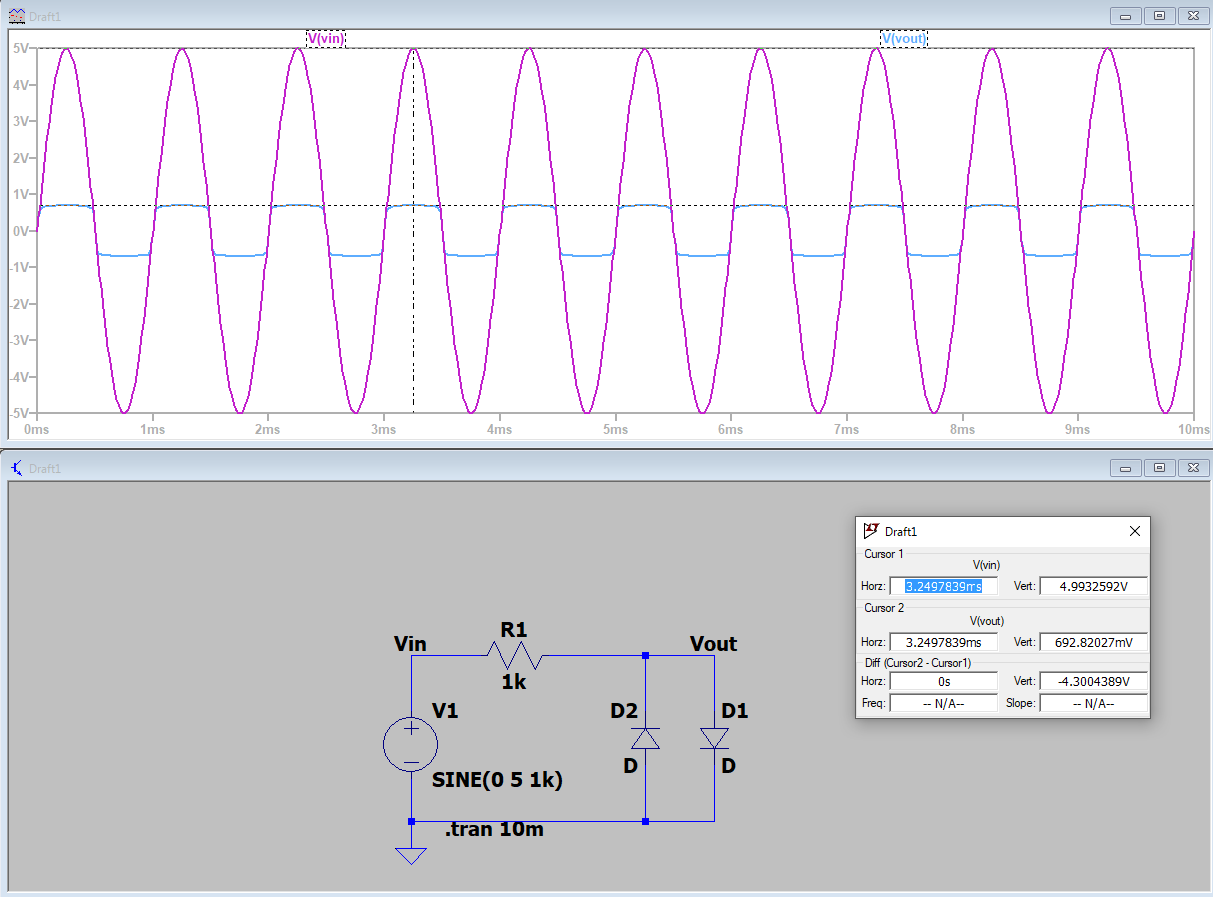Click the LTspice icon in cursor dialog
The height and width of the screenshot is (897, 1213).
click(871, 531)
